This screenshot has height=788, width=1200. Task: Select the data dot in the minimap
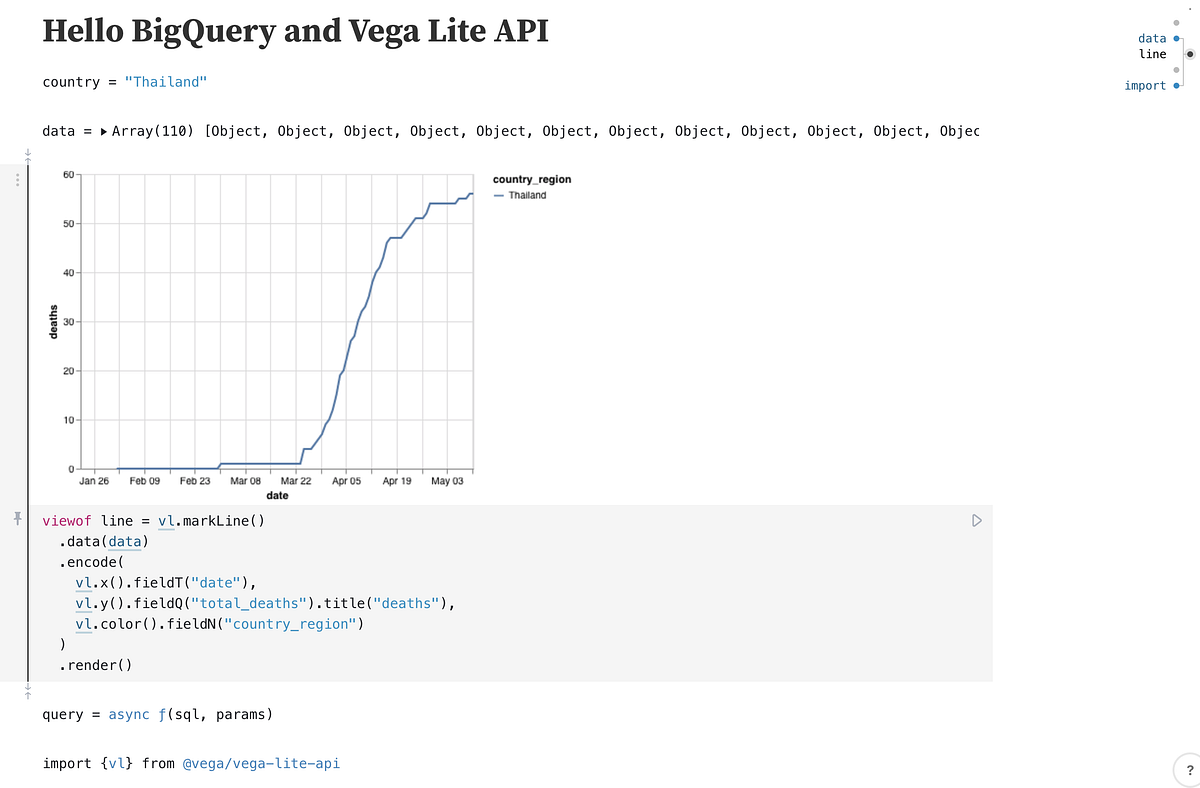coord(1177,38)
